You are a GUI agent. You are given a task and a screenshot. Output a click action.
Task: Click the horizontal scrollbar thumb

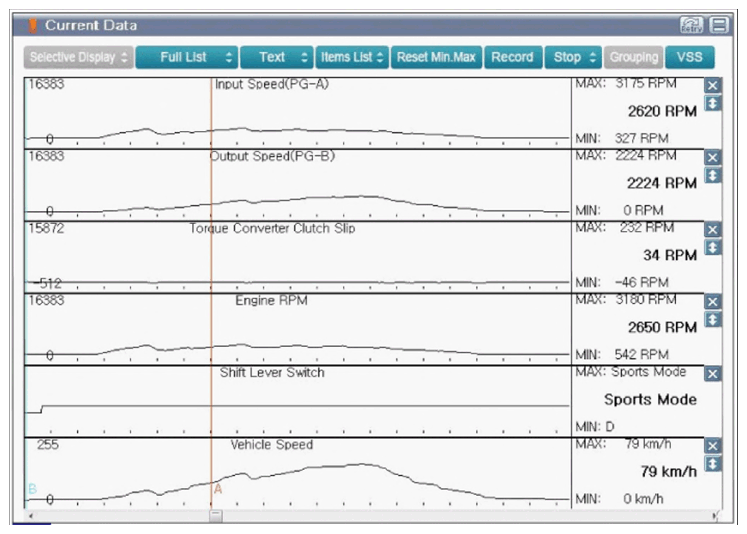coord(216,515)
